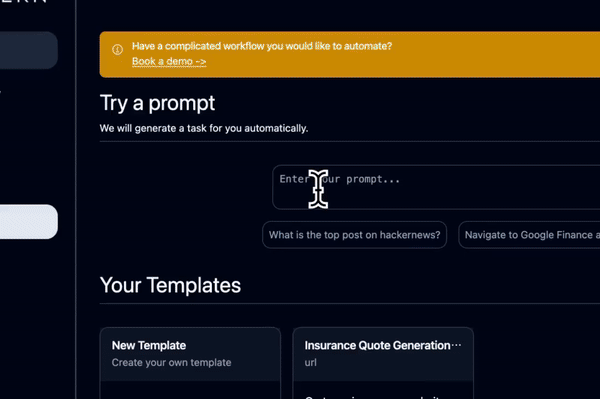Click the Insurance card's lower description area

(x=383, y=390)
